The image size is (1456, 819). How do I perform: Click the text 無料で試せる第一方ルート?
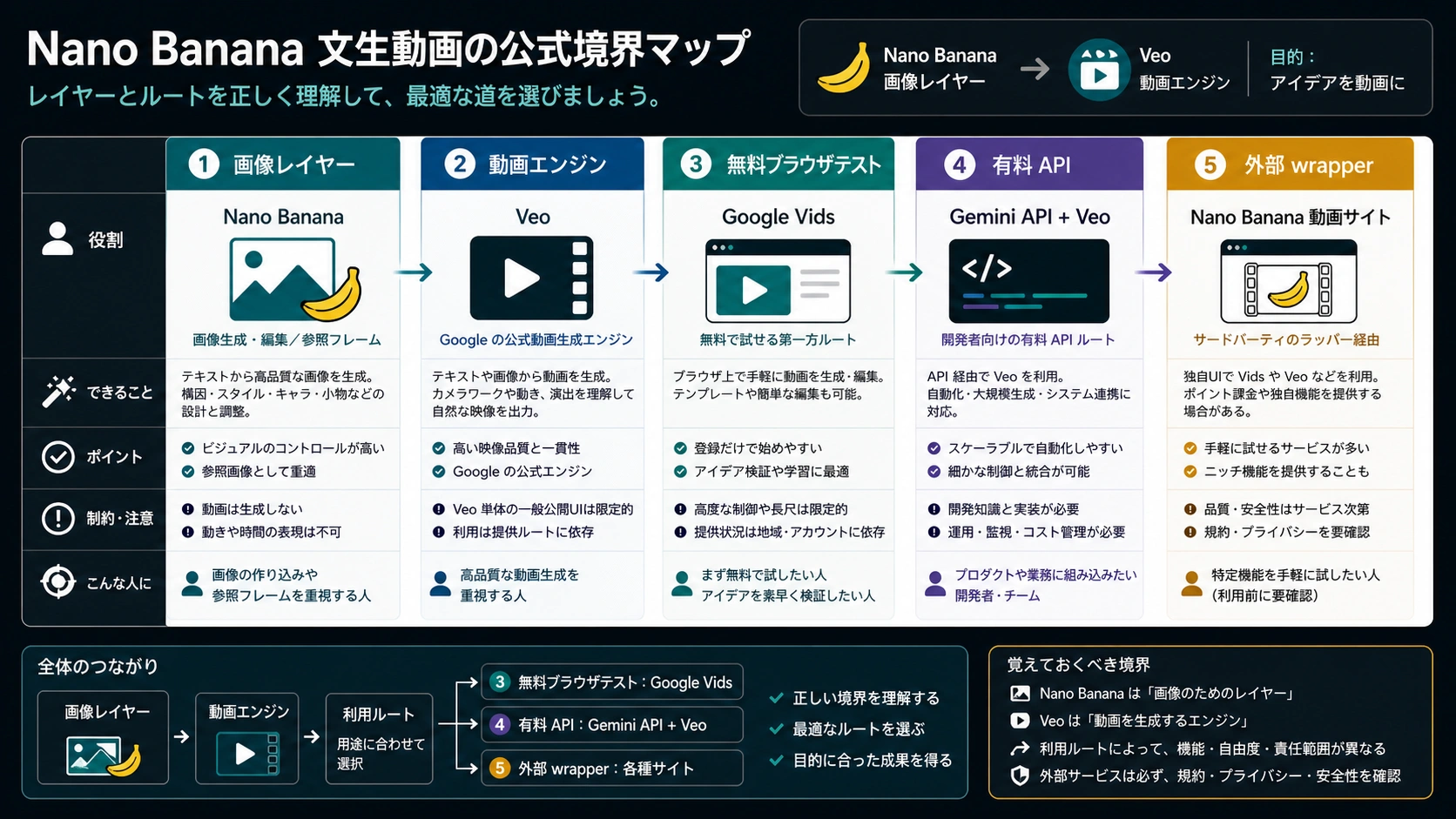pos(778,340)
